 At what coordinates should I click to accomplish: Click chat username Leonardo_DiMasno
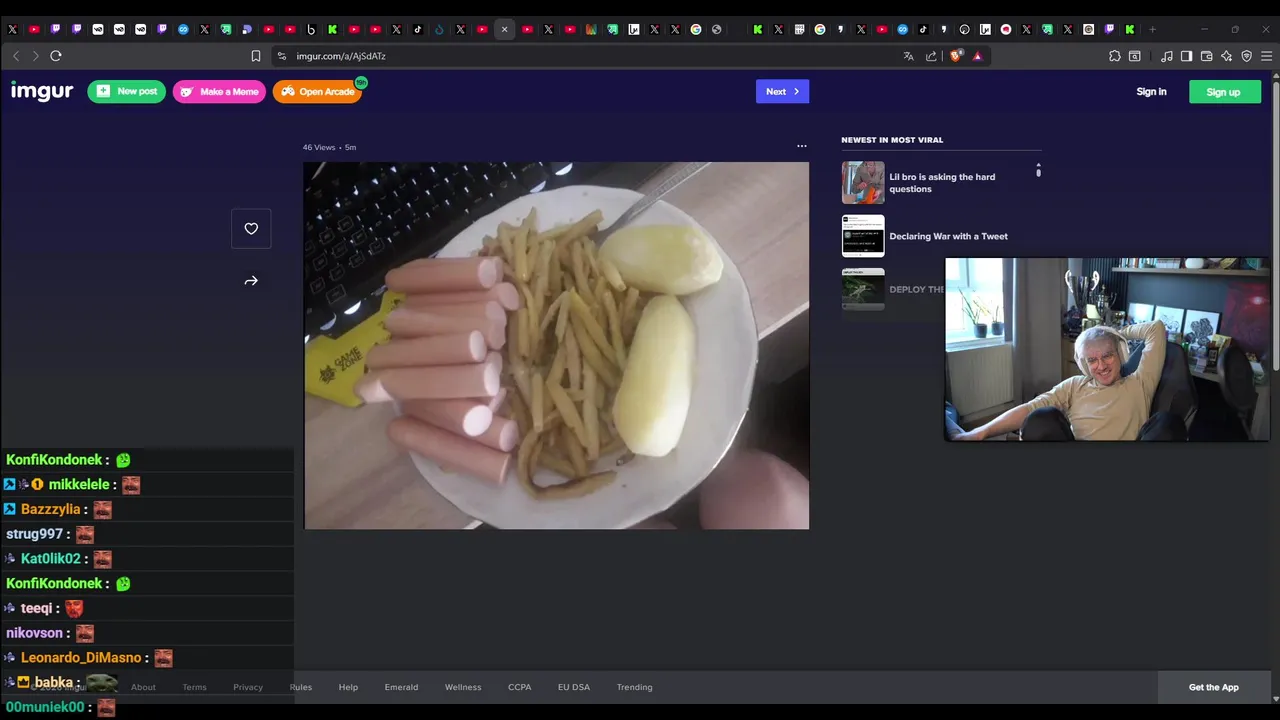(81, 657)
